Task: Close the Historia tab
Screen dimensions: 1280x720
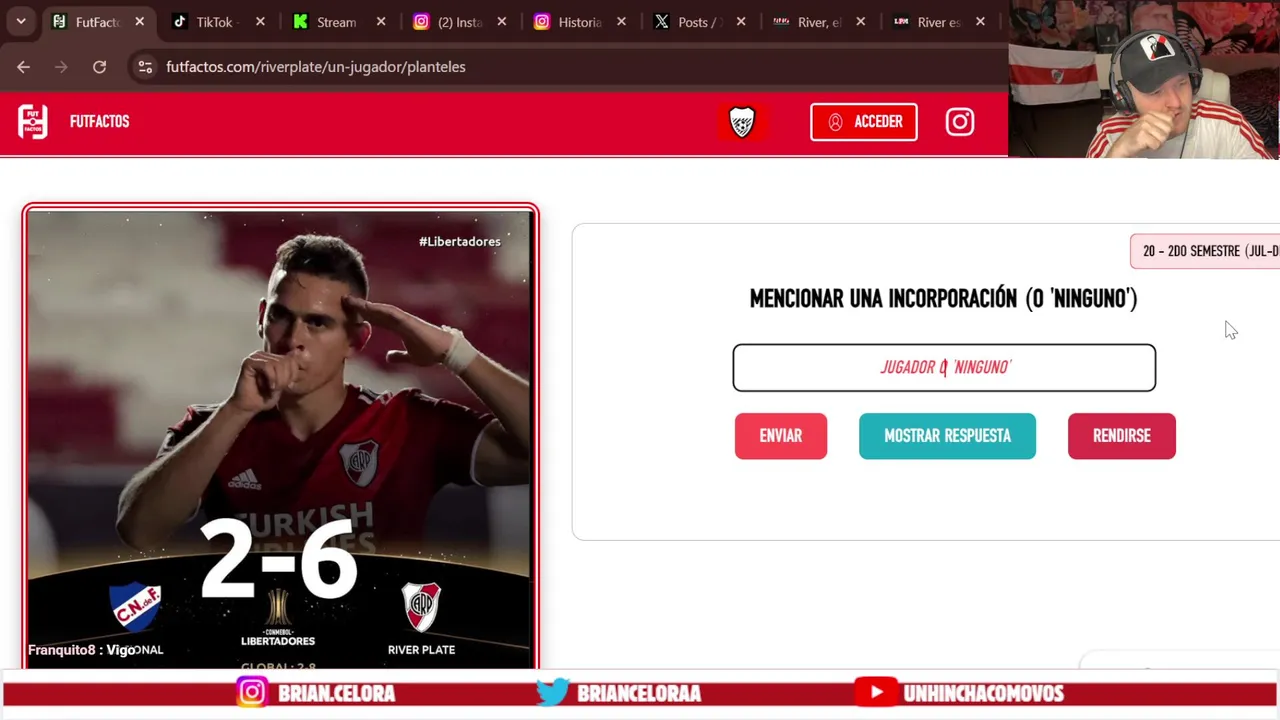Action: coord(621,22)
